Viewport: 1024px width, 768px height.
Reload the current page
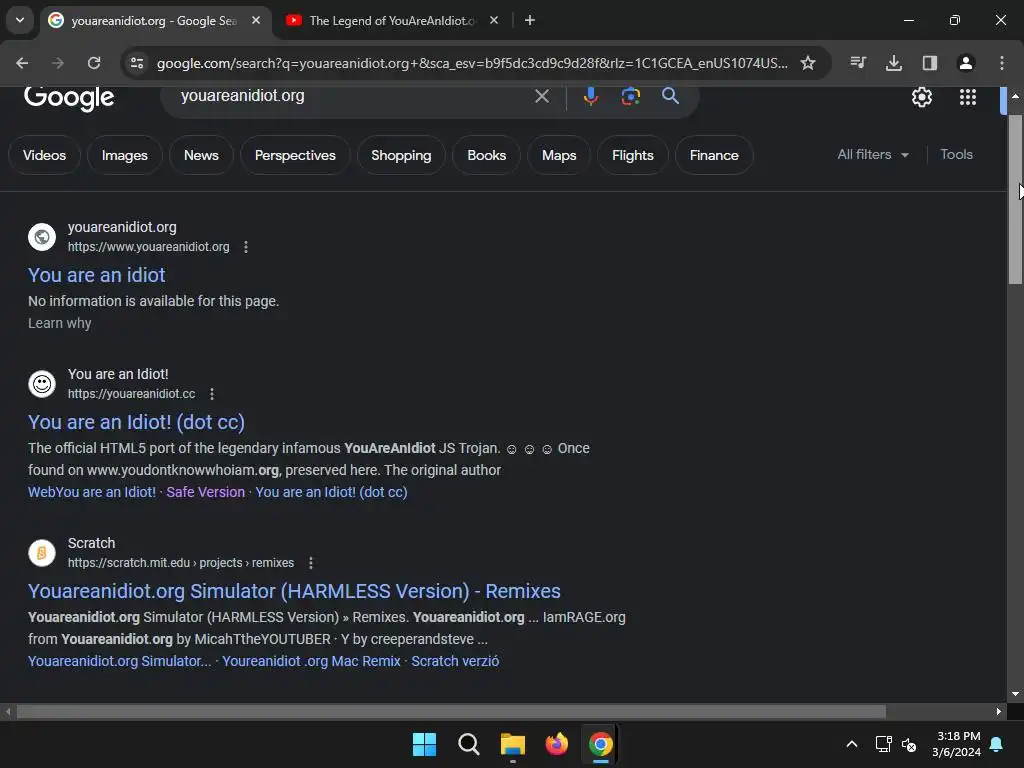(94, 63)
